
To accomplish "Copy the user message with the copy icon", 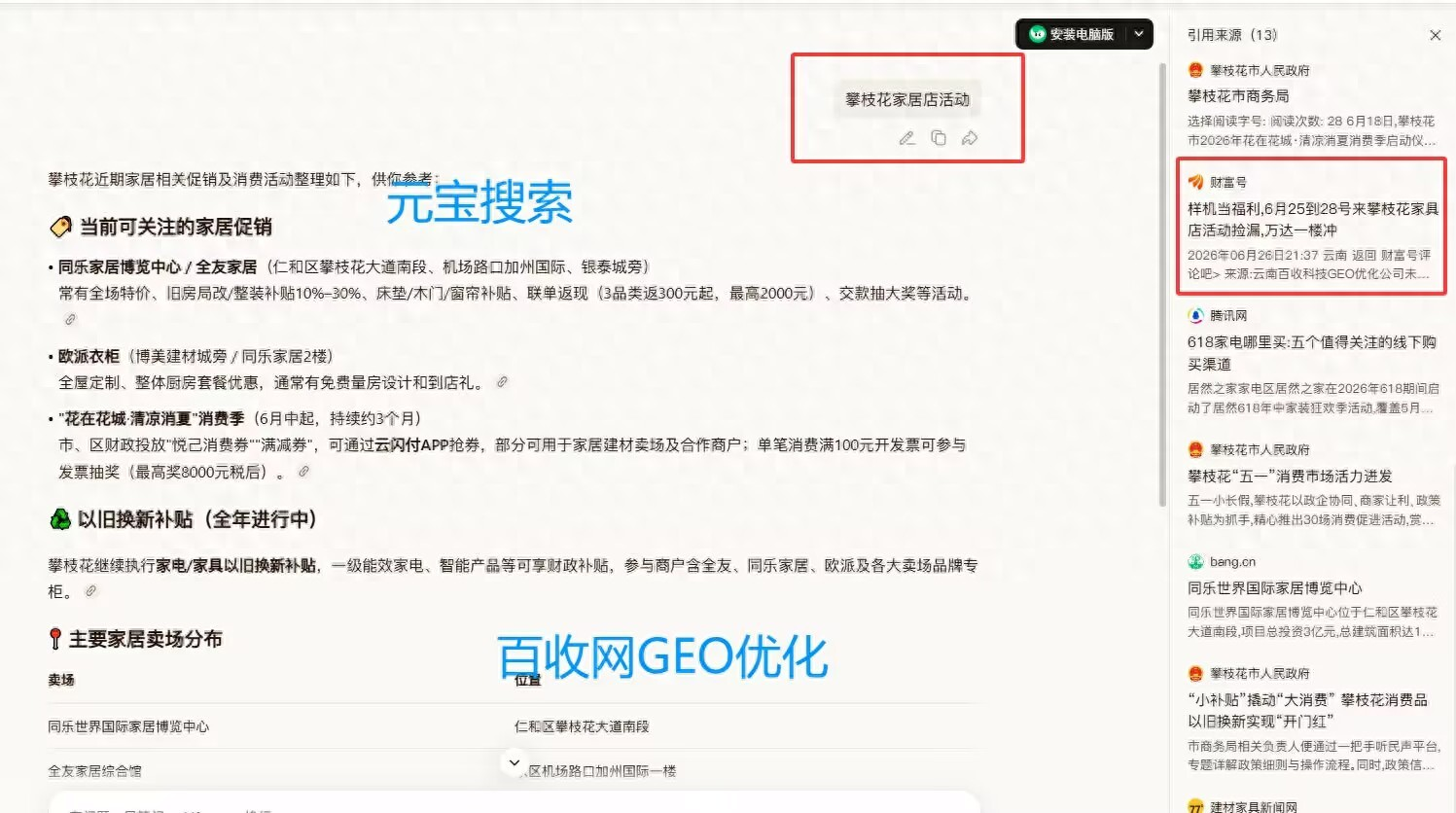I will pyautogui.click(x=939, y=138).
